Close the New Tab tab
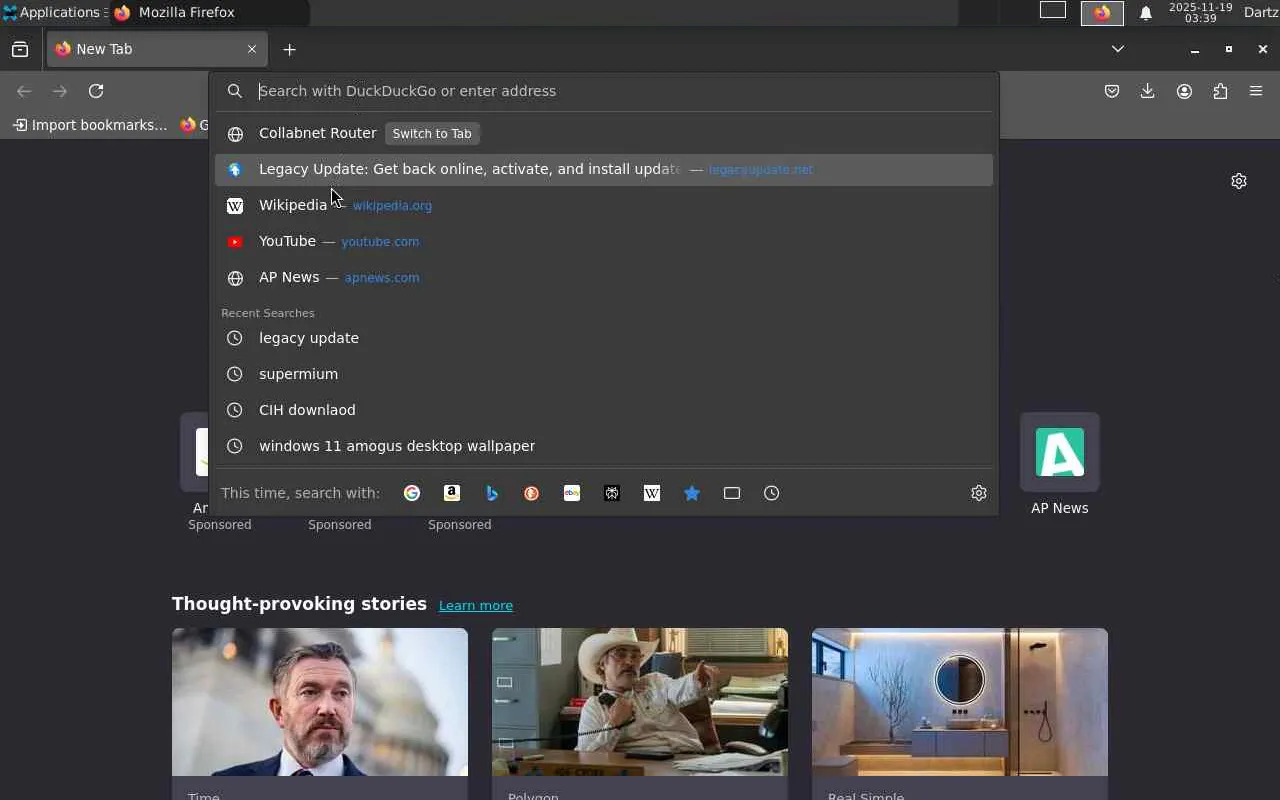The height and width of the screenshot is (800, 1280). pyautogui.click(x=252, y=49)
